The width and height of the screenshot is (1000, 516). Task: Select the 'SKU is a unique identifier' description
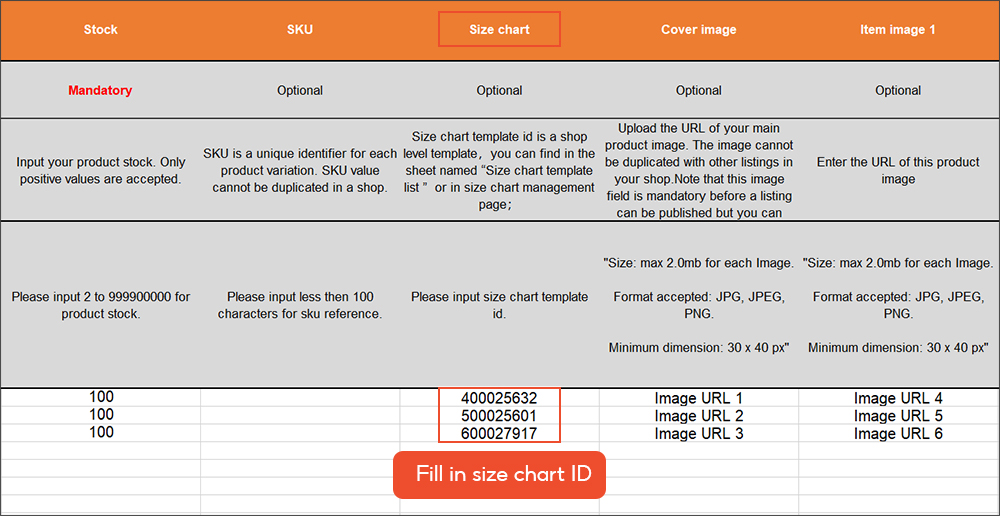(x=300, y=170)
